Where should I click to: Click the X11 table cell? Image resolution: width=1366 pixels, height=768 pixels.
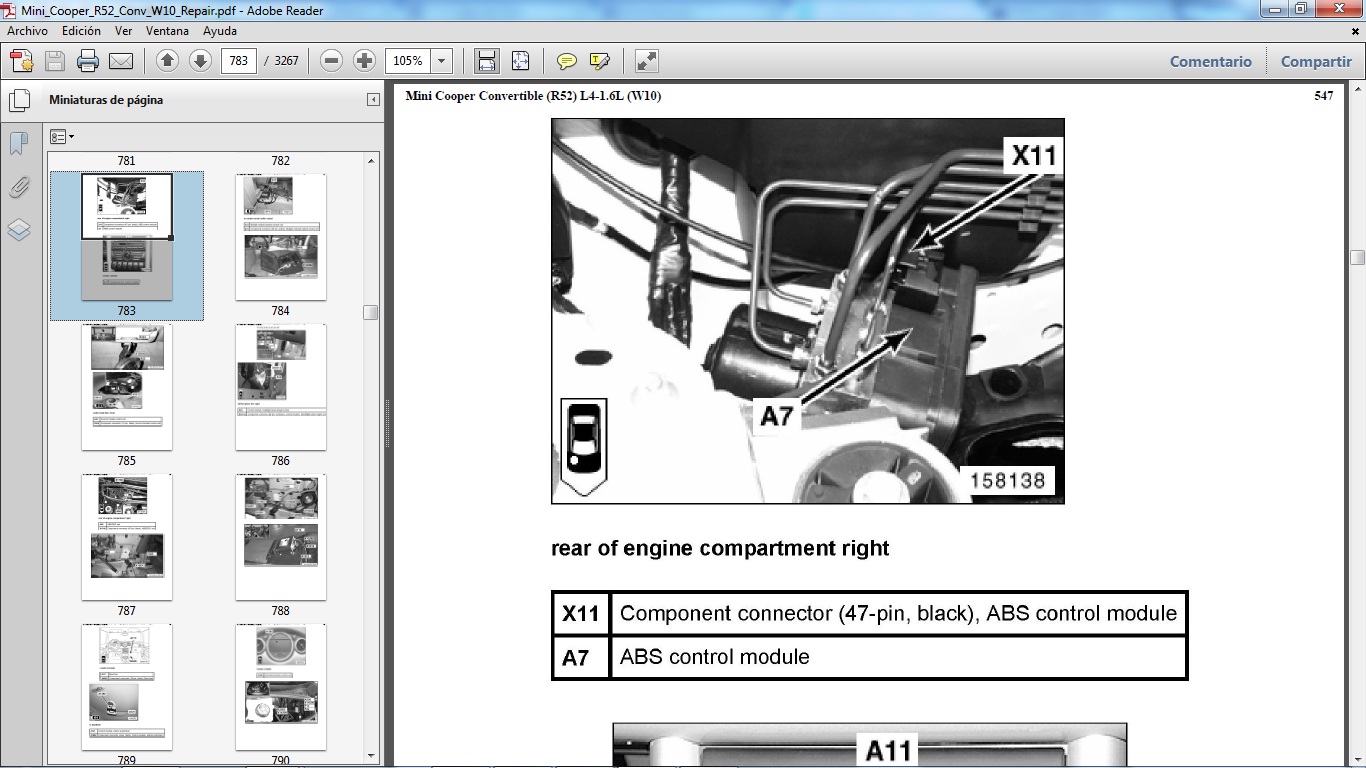click(580, 613)
